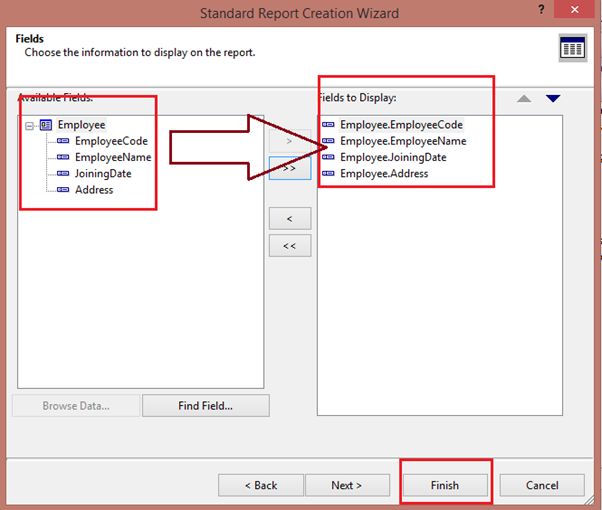Viewport: 602px width, 510px height.
Task: Add all fields with the >> button
Action: click(290, 168)
